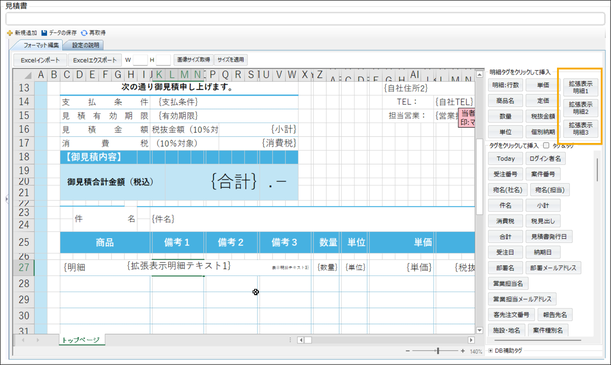
Task: Click the sheet horizontal scroll left arrow
Action: coord(300,340)
